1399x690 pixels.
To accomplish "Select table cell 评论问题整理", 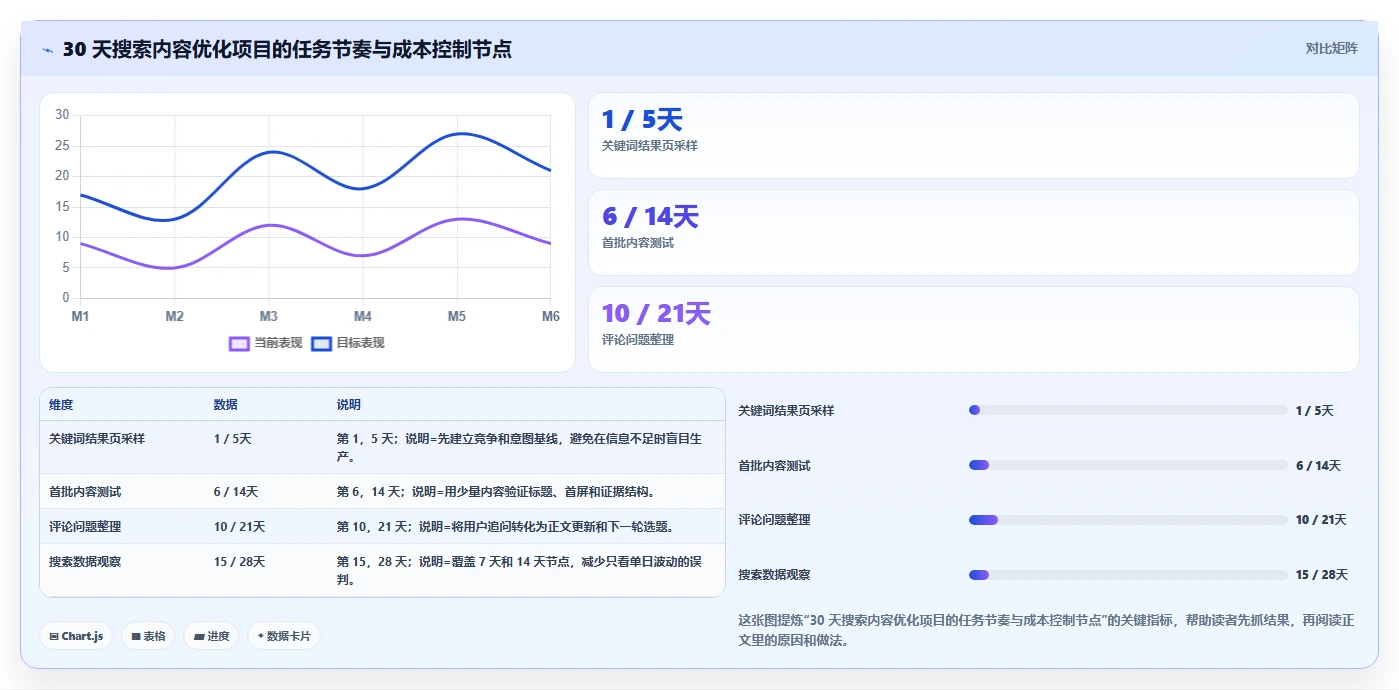I will 85,527.
